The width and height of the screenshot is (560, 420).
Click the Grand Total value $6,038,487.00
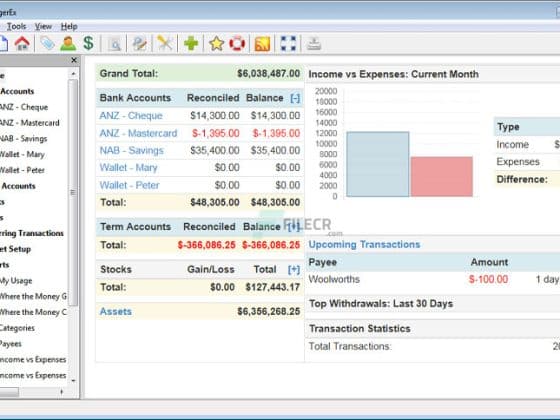click(x=269, y=74)
